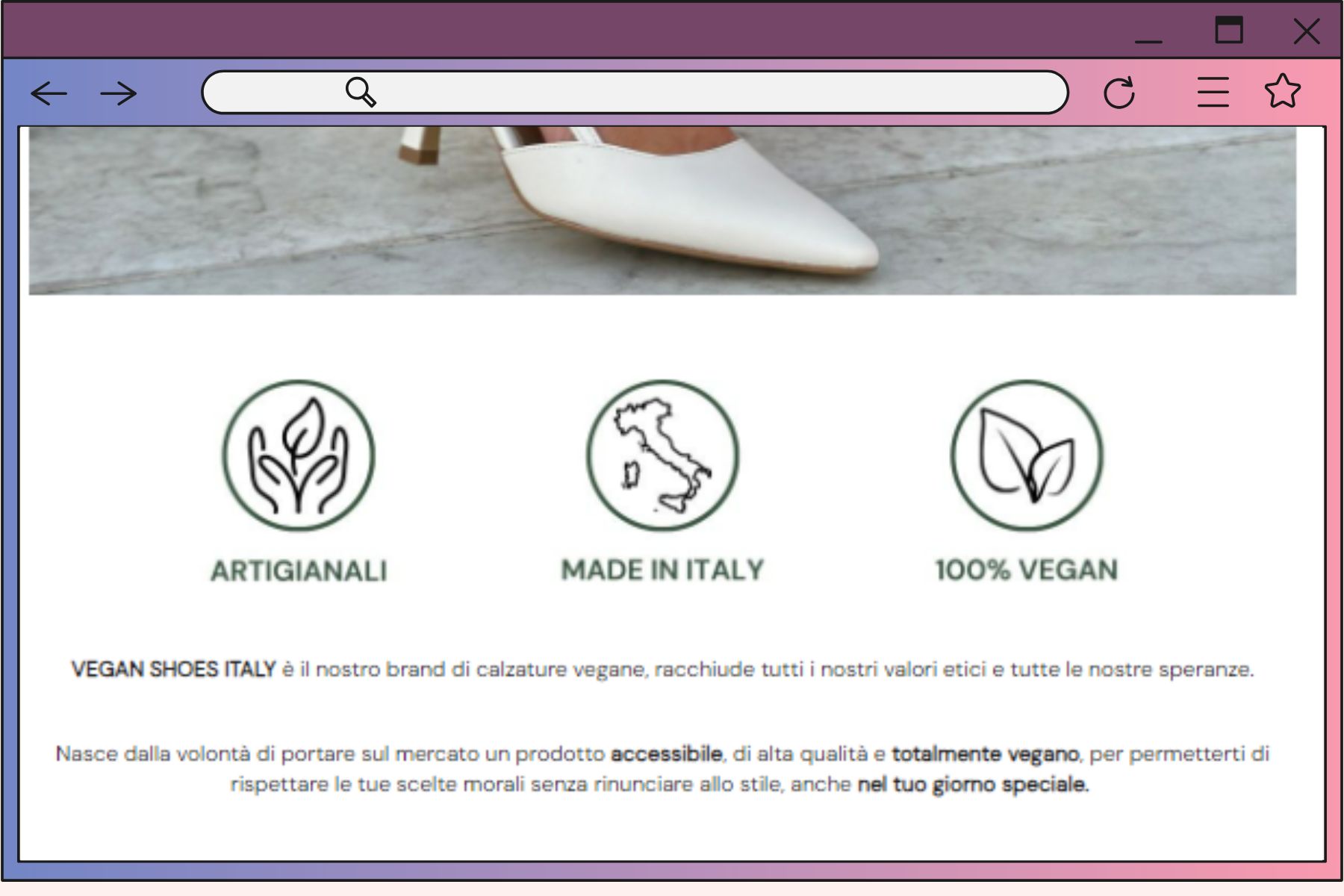Open the hamburger menu
Screen dimensions: 1344x896
click(1213, 93)
